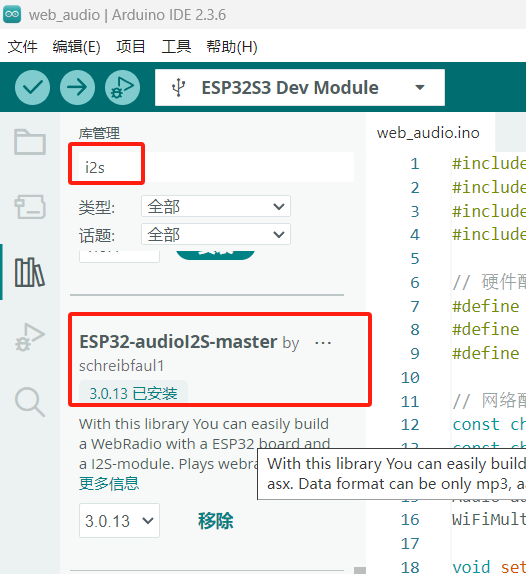The height and width of the screenshot is (574, 526).
Task: Click the void keyword on line 18
Action: coord(471,567)
